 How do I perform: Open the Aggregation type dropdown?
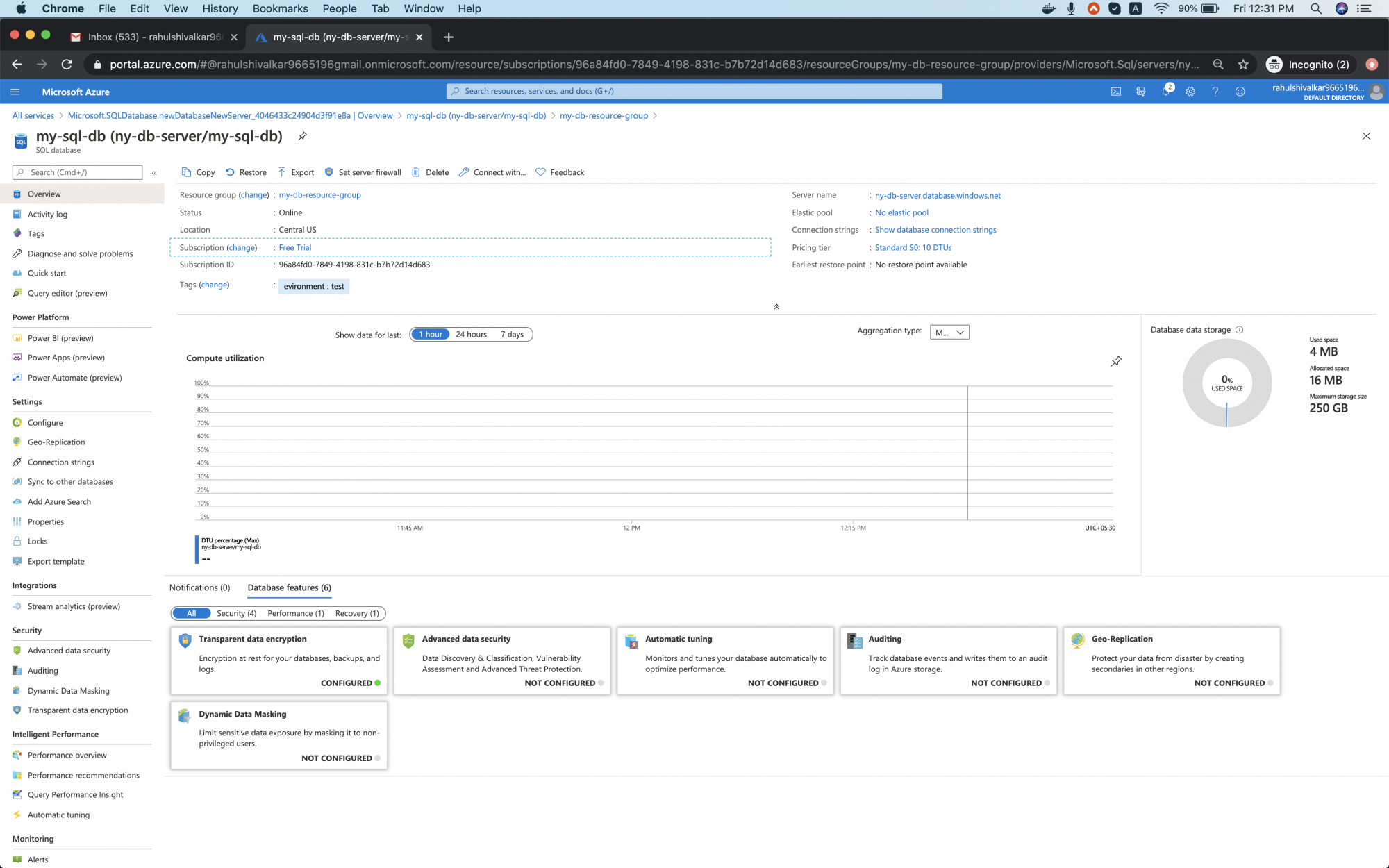coord(949,333)
